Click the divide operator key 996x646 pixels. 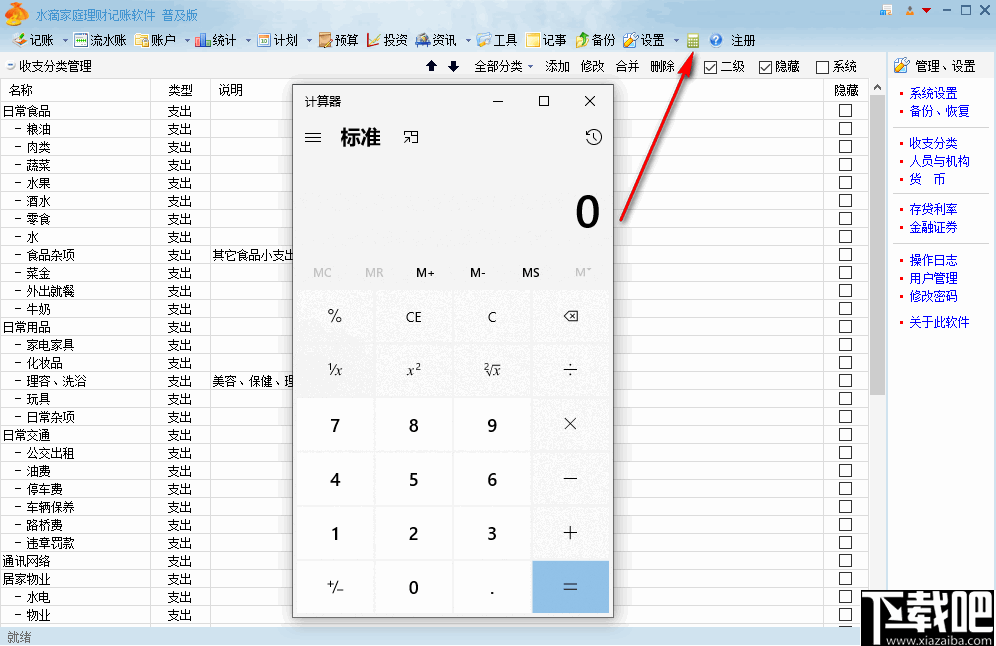570,370
